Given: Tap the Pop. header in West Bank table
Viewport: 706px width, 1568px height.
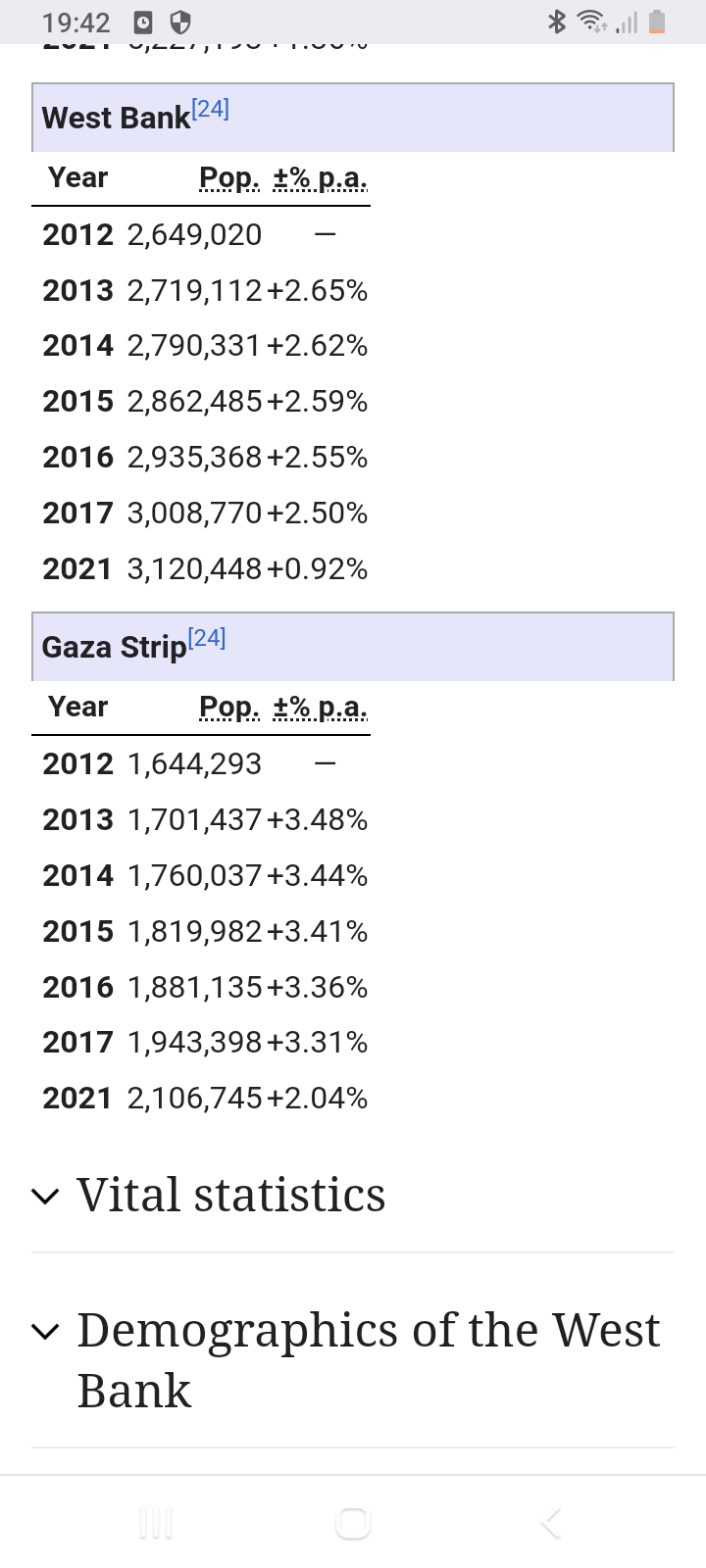Looking at the screenshot, I should [229, 178].
